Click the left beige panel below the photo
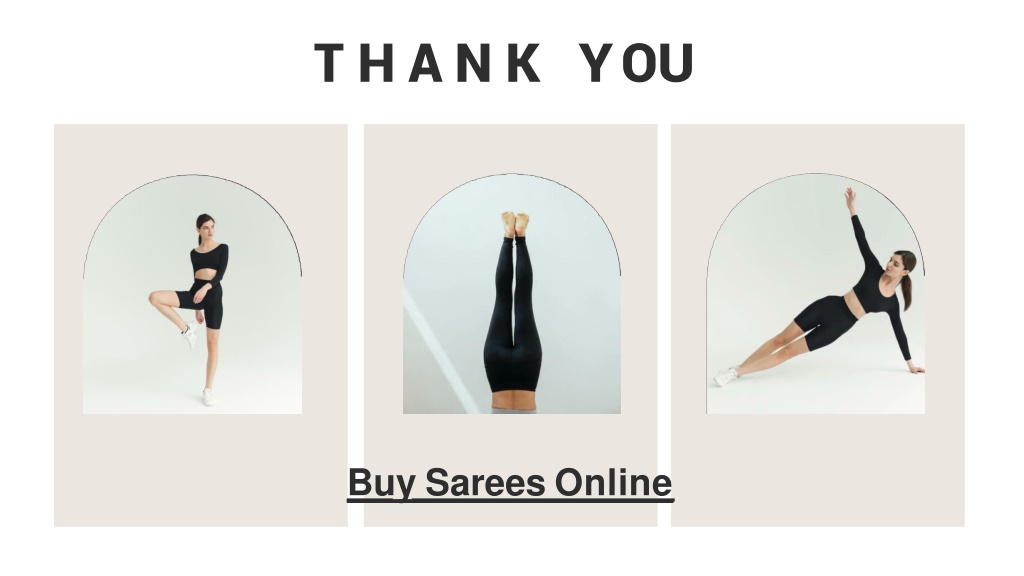 click(200, 470)
